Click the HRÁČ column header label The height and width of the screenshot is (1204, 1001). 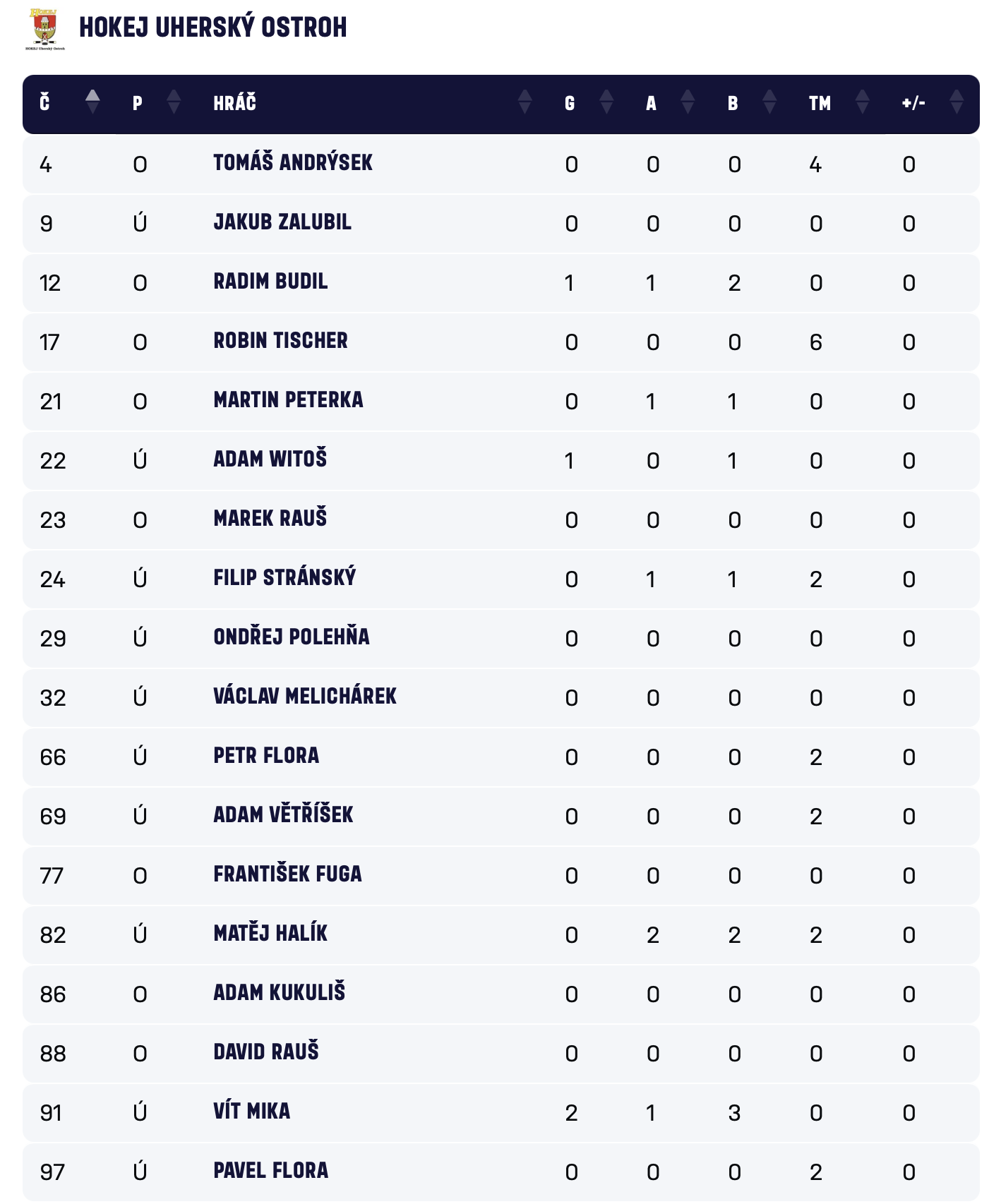pos(234,103)
